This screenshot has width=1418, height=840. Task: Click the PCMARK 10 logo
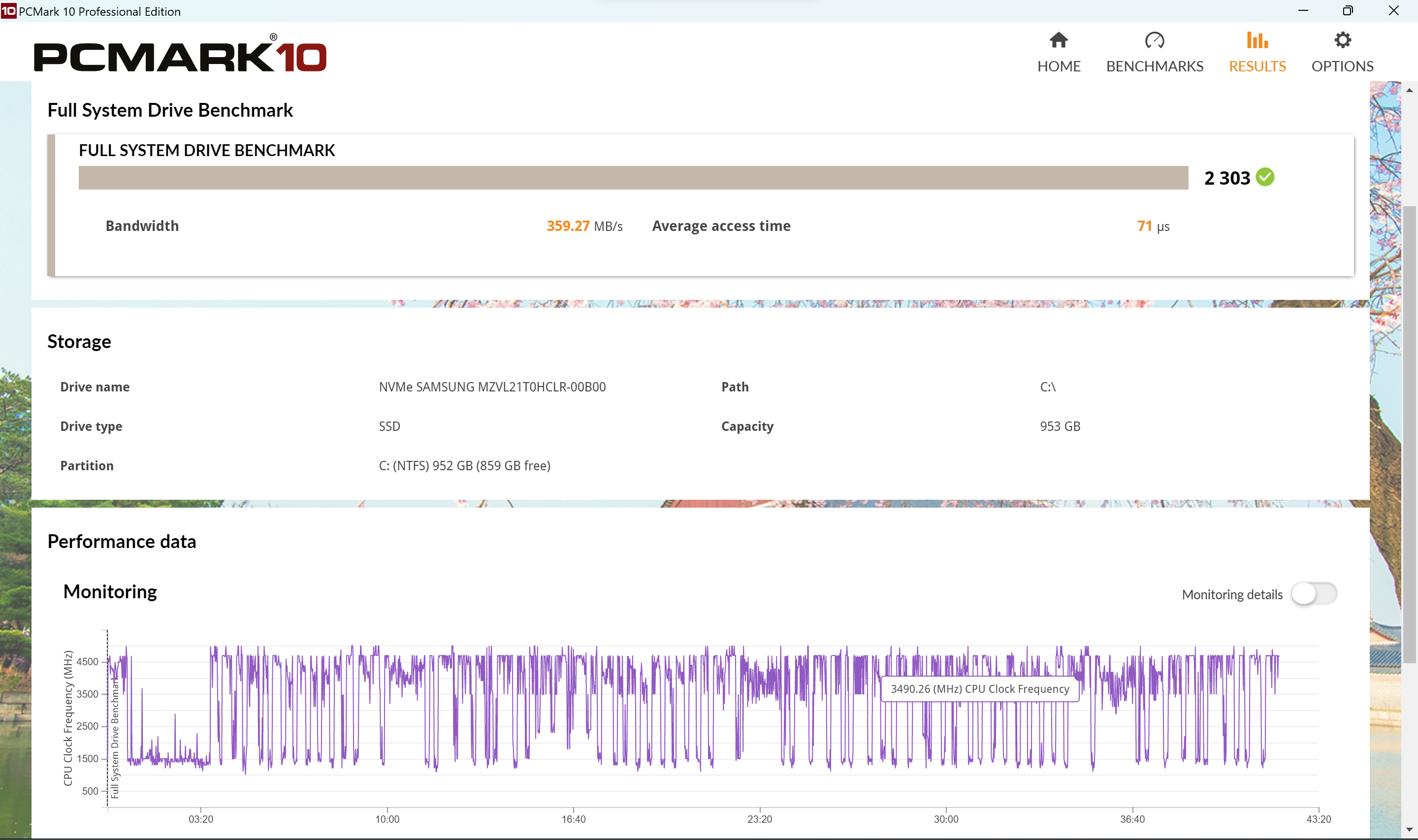pyautogui.click(x=180, y=56)
